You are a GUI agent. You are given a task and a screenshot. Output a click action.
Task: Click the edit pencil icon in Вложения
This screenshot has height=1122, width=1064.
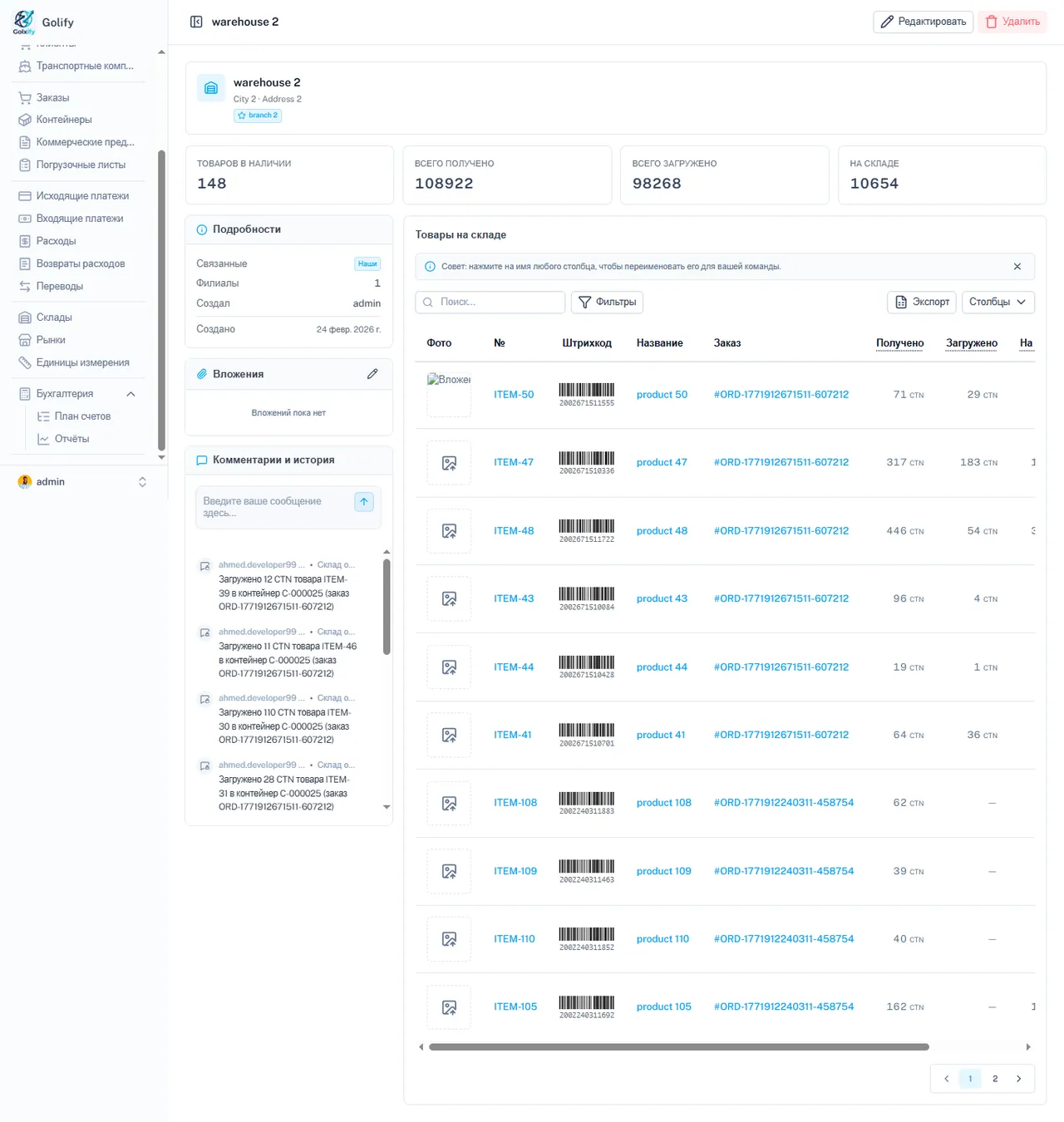coord(372,374)
